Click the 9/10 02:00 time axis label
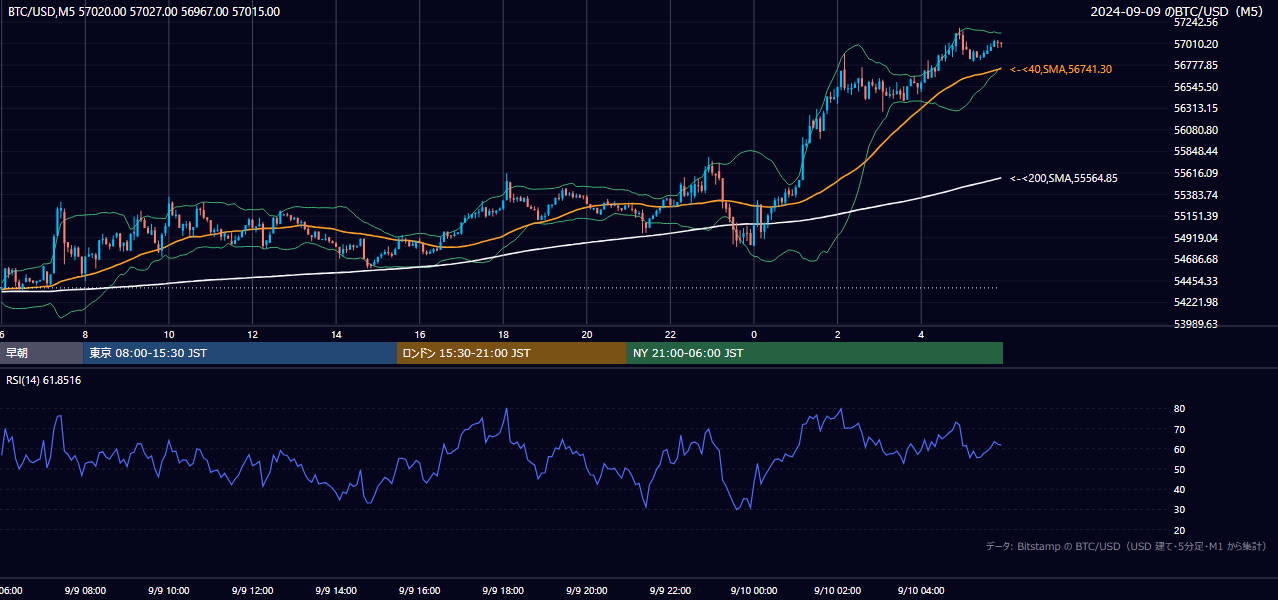 [x=838, y=591]
